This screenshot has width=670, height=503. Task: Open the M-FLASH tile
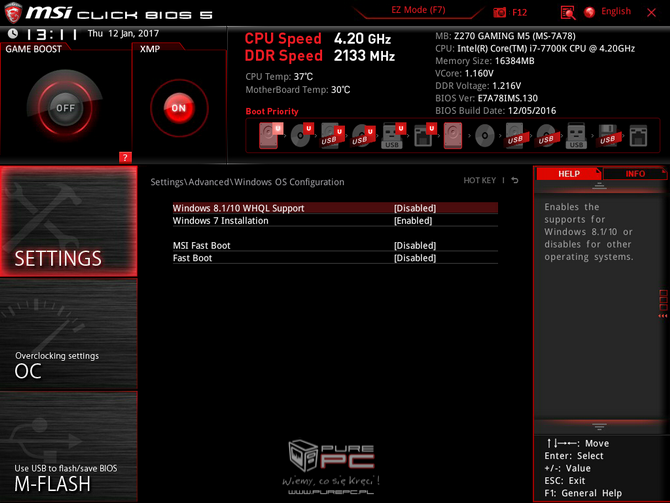[68, 446]
